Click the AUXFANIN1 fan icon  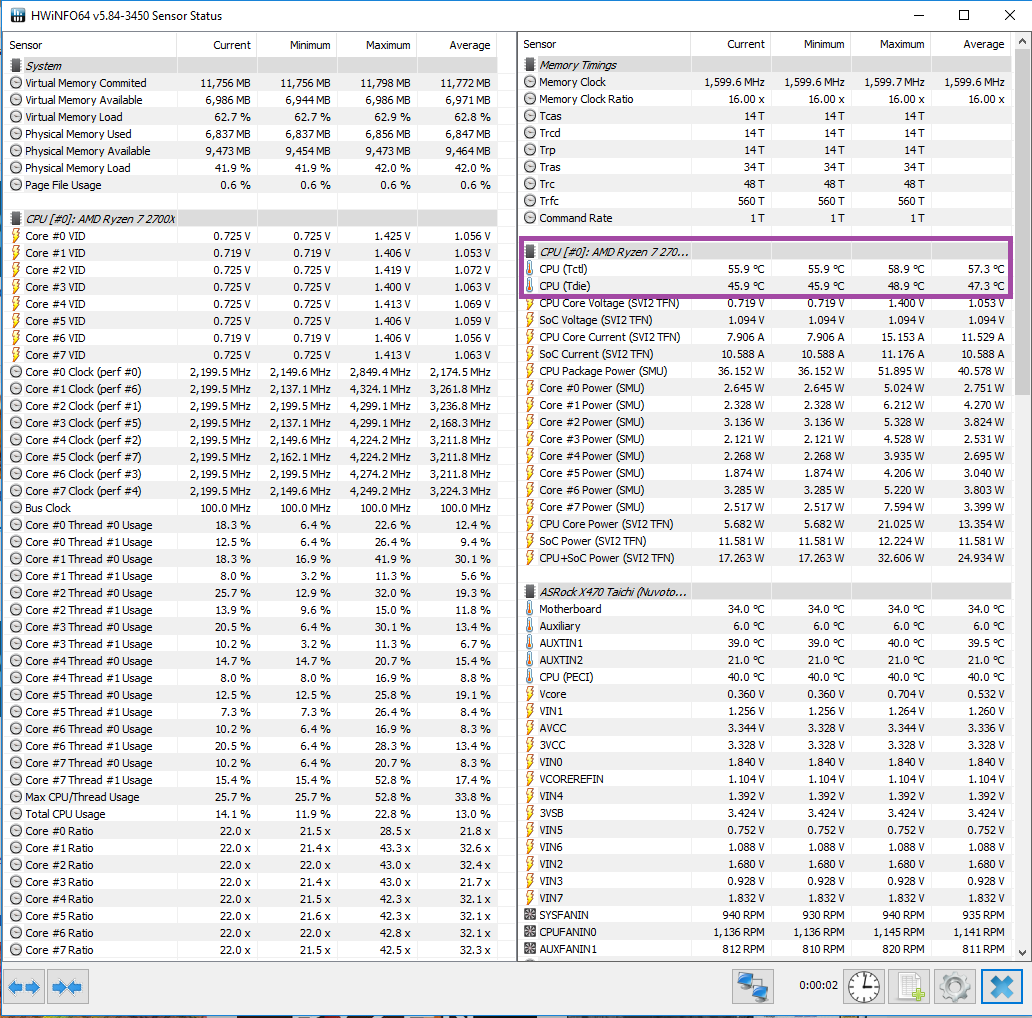(x=530, y=949)
